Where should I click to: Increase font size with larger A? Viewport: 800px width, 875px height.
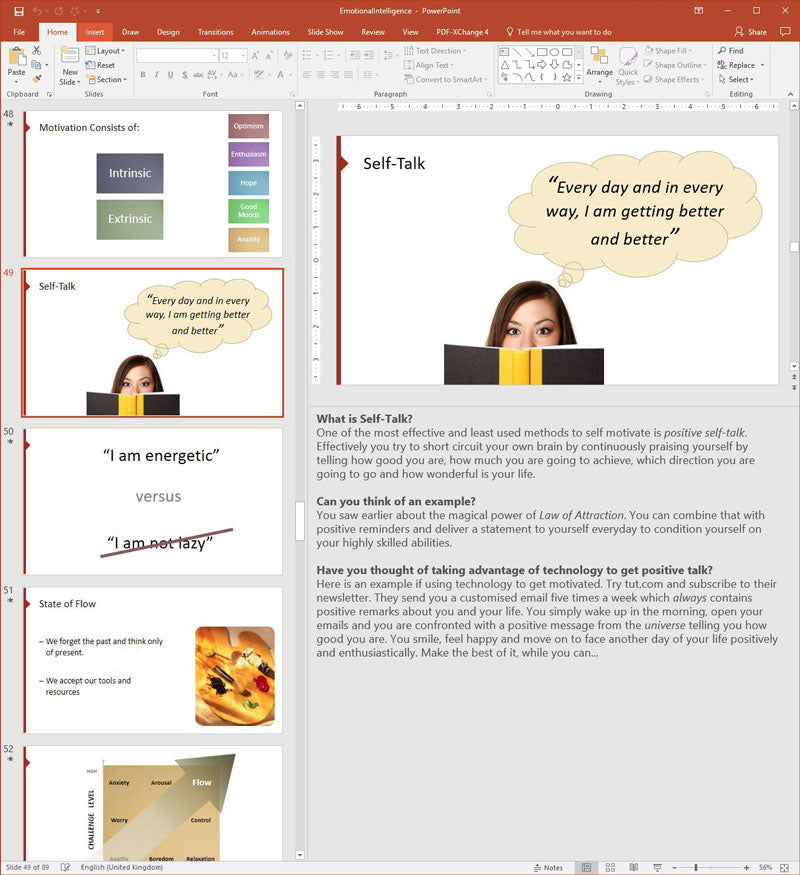pyautogui.click(x=256, y=56)
